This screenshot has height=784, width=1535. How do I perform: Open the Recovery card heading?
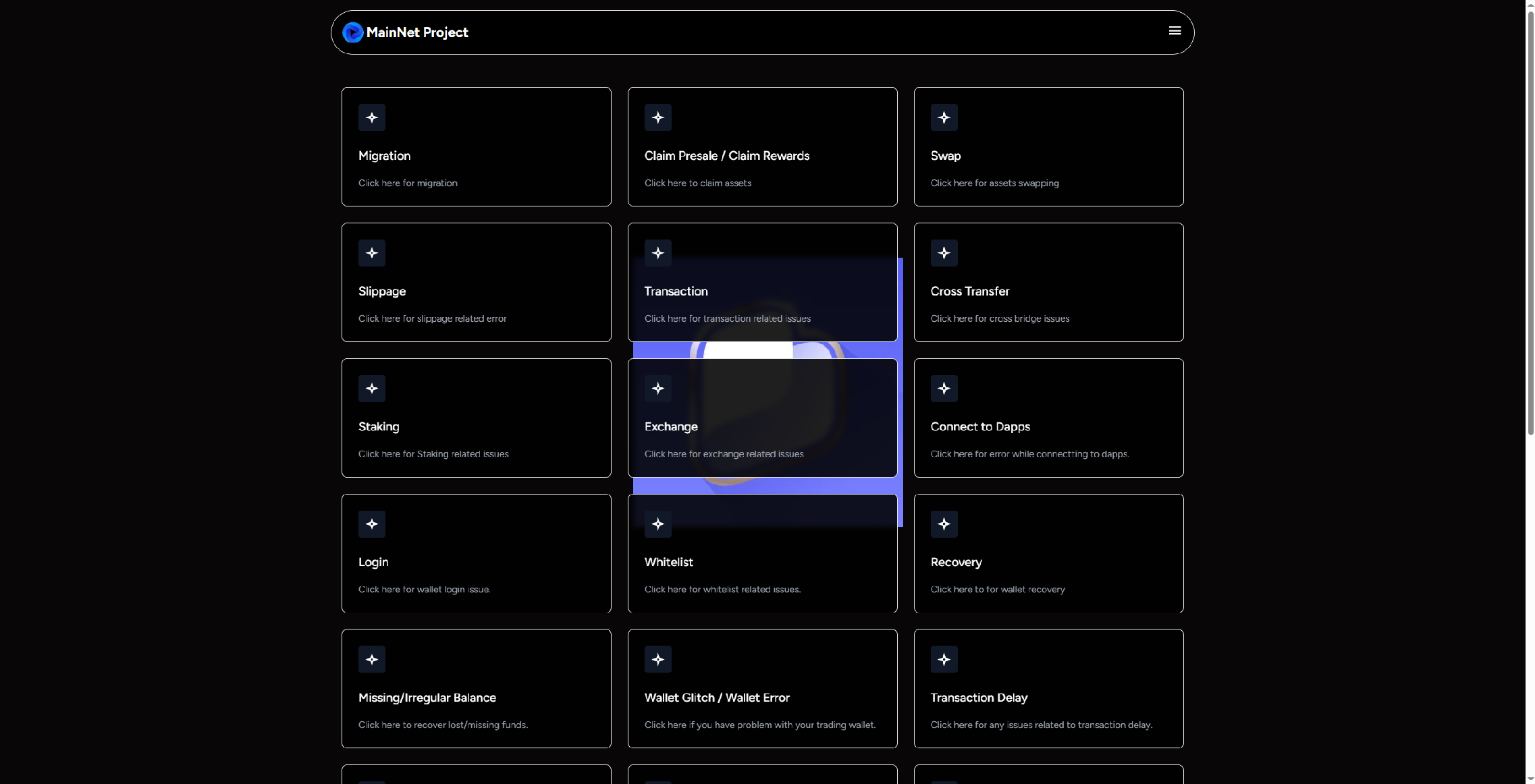(x=957, y=563)
